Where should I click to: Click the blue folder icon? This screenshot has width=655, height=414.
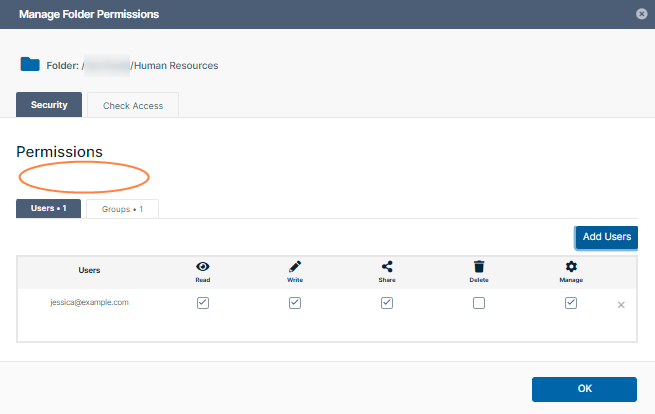(x=30, y=65)
